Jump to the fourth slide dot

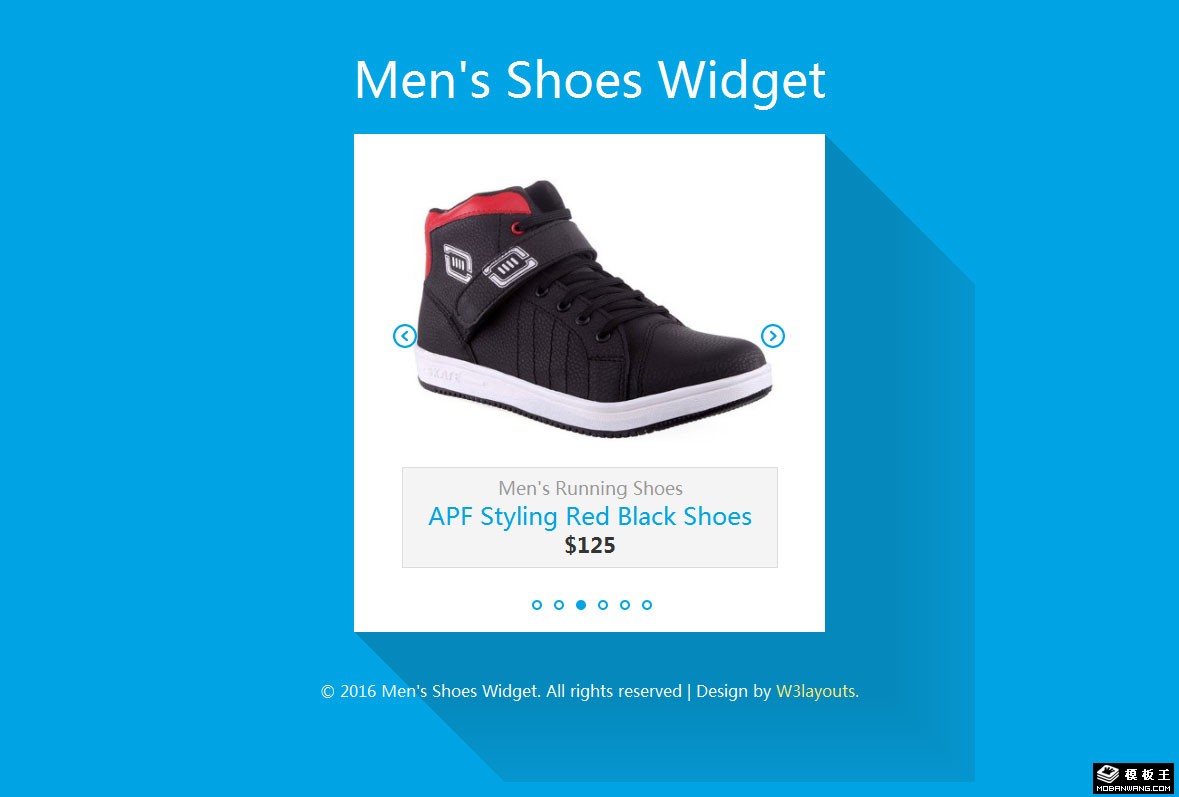point(603,605)
